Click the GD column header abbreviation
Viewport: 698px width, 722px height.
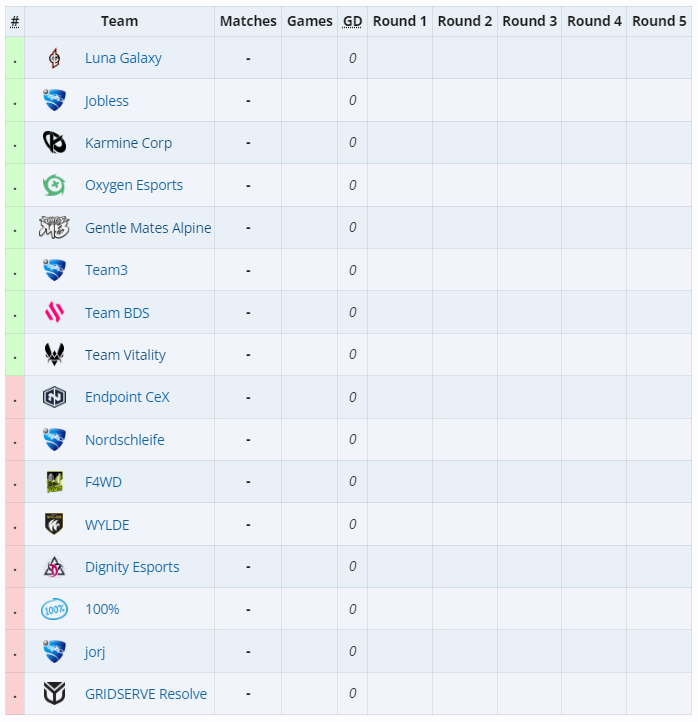352,21
